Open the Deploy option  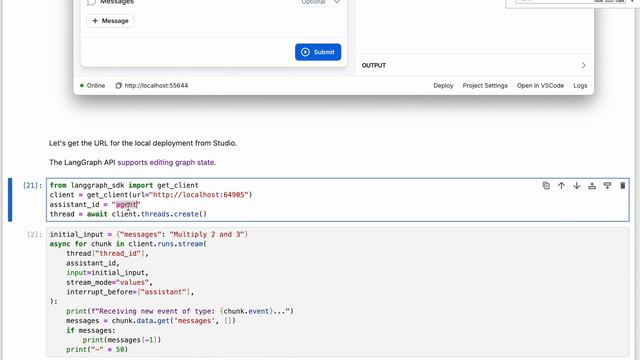pyautogui.click(x=443, y=86)
